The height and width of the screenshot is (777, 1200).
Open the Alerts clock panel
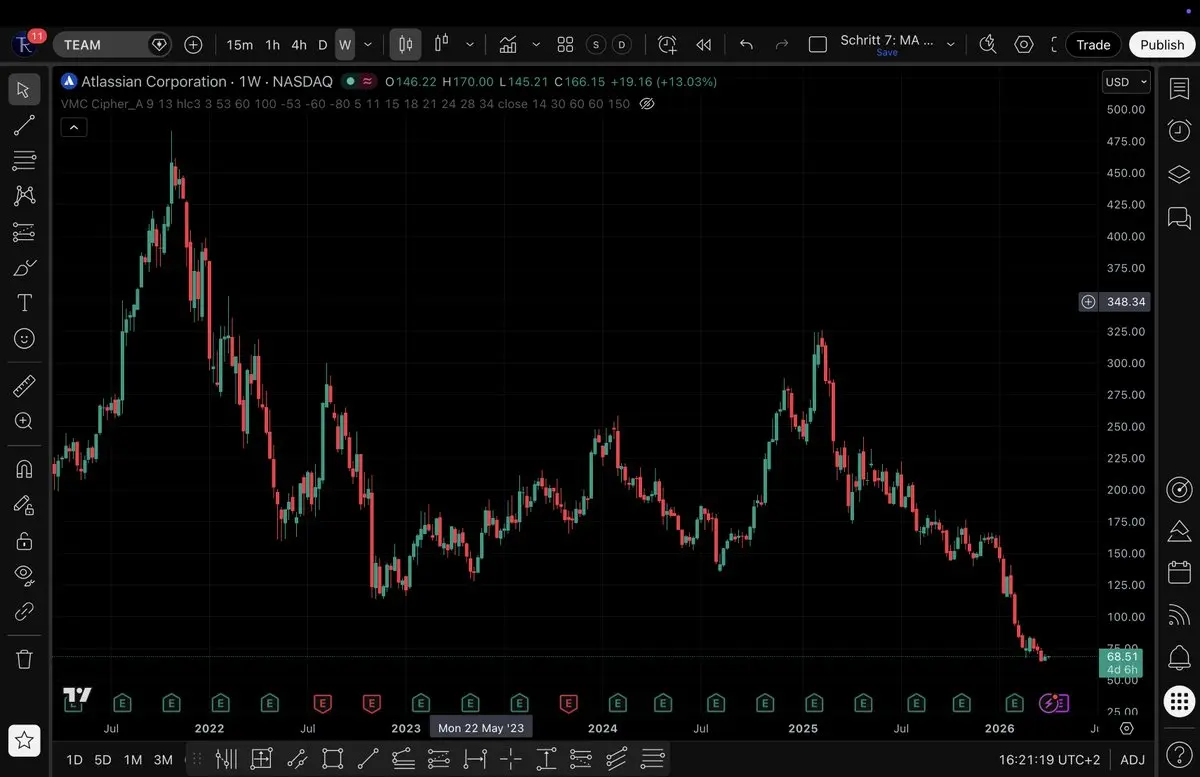pos(1179,131)
